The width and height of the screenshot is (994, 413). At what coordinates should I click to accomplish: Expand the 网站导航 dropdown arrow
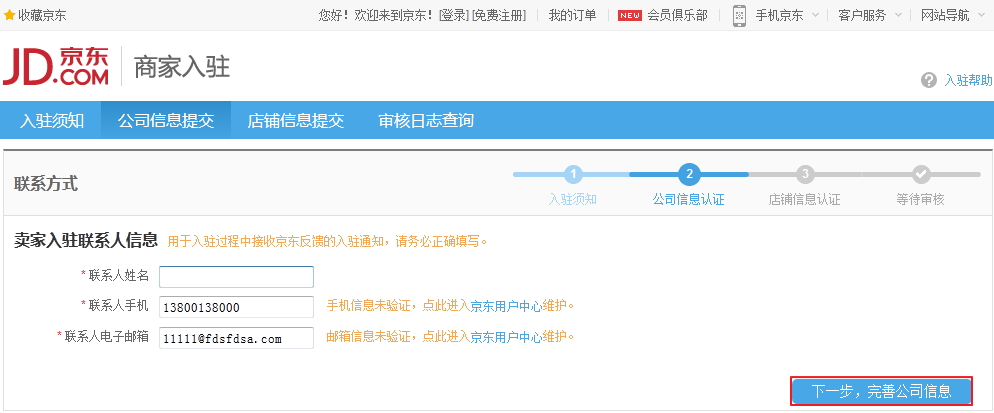[981, 15]
